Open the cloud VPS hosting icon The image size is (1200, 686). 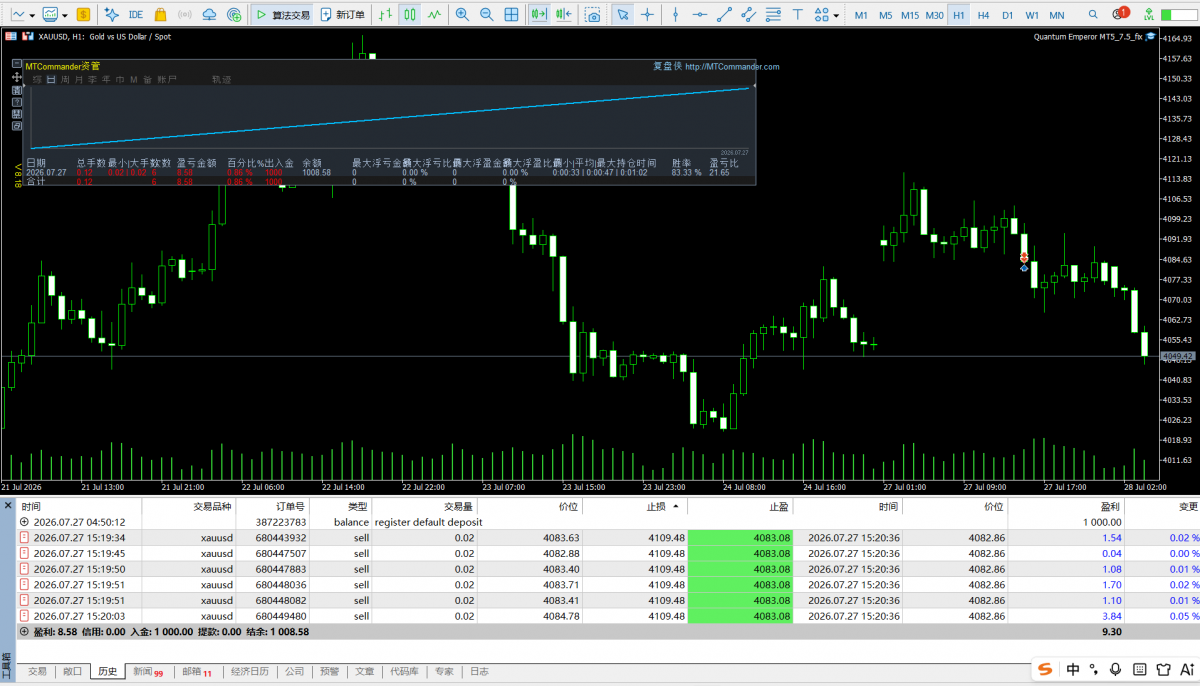pyautogui.click(x=209, y=15)
